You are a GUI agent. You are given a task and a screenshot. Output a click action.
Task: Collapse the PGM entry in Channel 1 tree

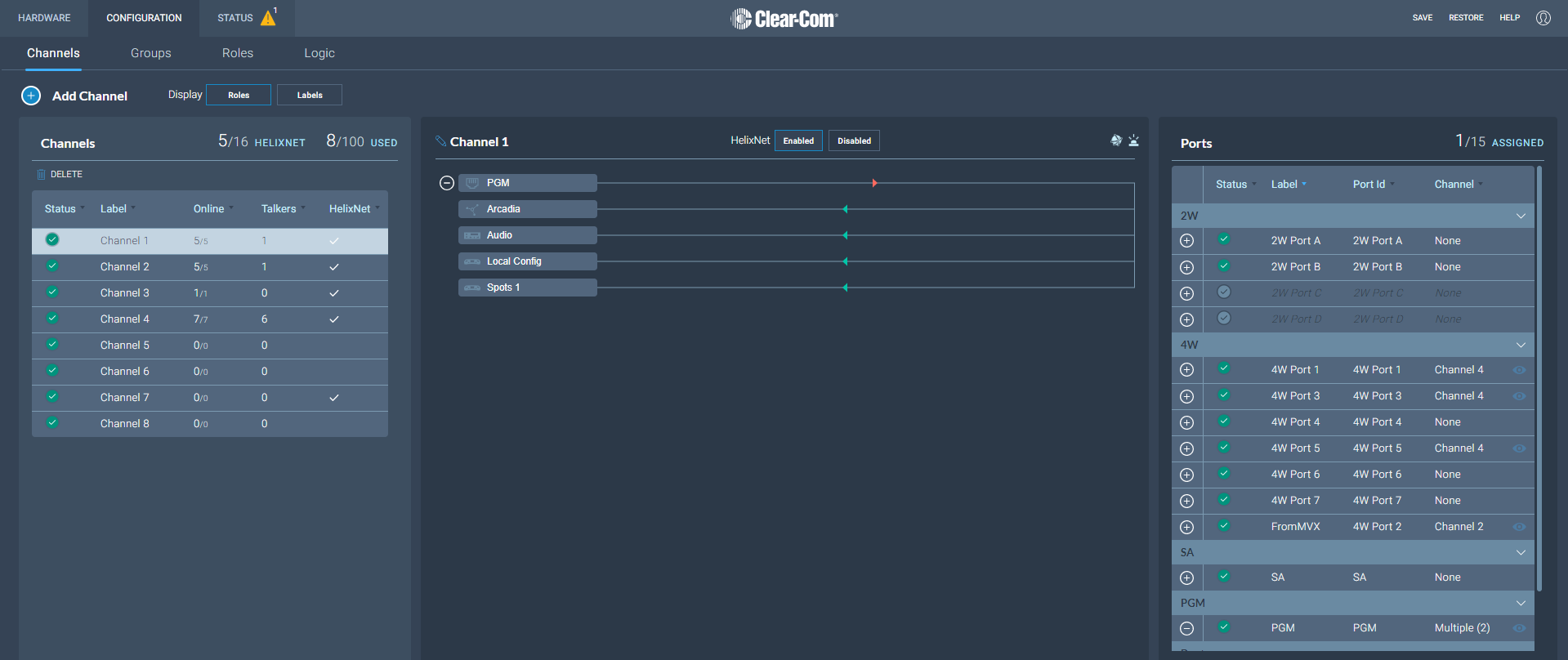click(447, 183)
